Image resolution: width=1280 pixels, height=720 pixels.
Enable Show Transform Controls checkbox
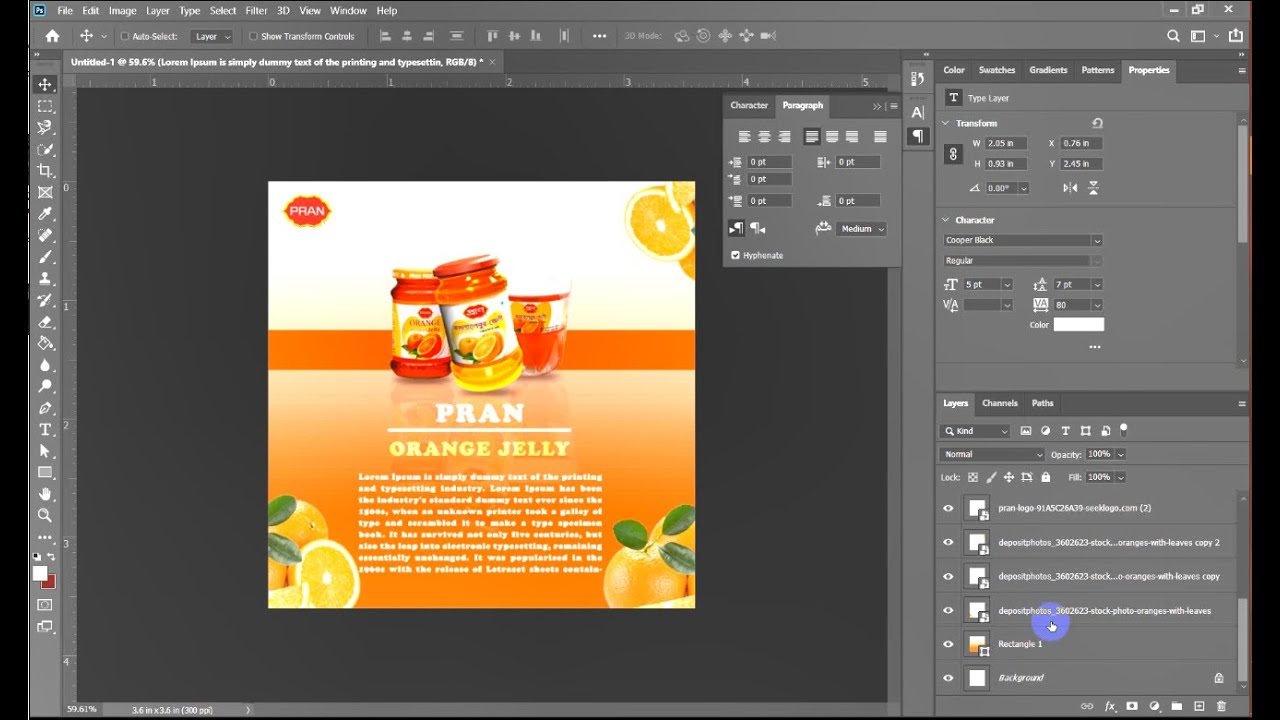tap(253, 36)
